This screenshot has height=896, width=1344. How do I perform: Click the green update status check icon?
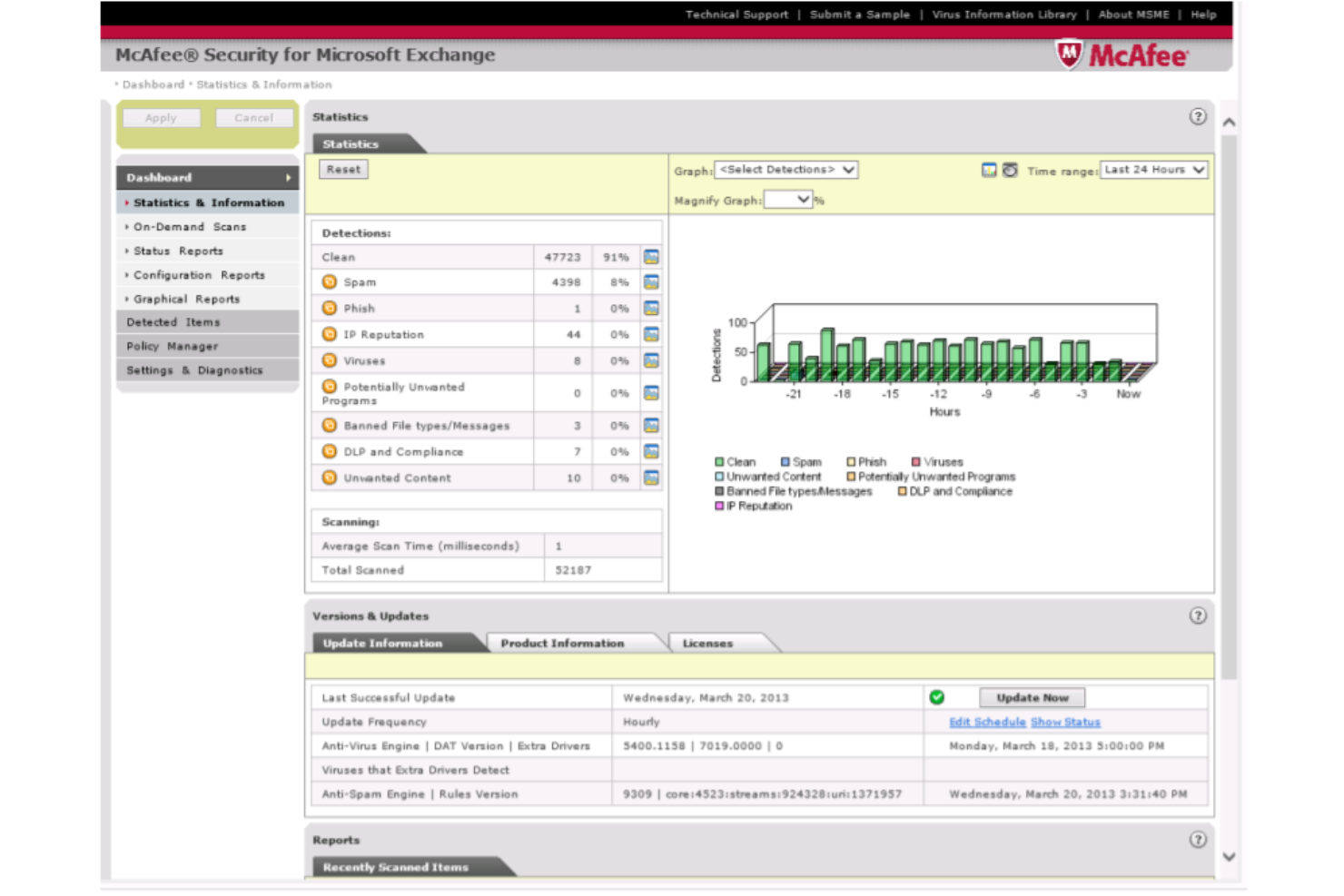click(x=937, y=697)
